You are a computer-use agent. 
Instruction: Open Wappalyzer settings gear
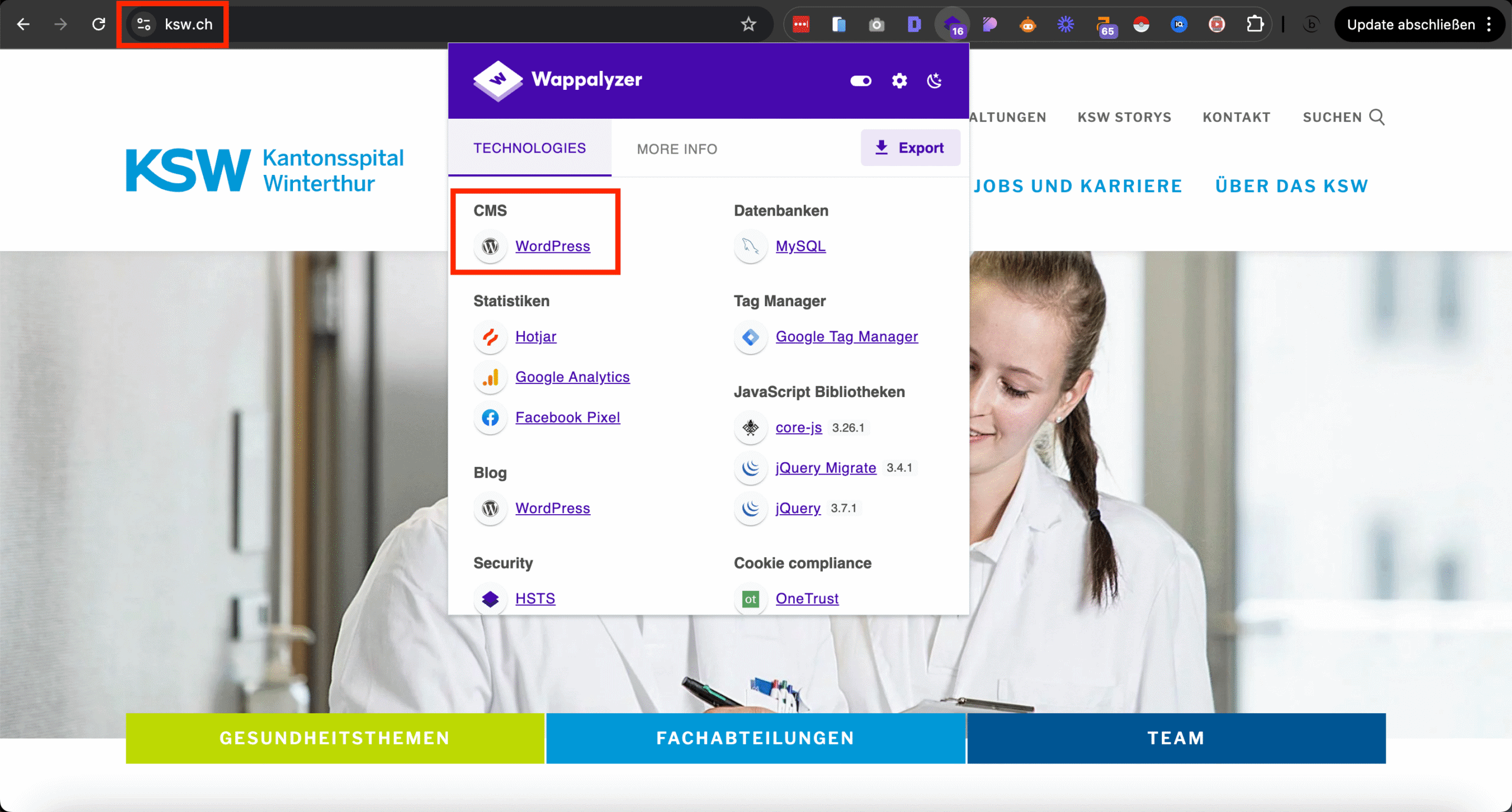[899, 80]
